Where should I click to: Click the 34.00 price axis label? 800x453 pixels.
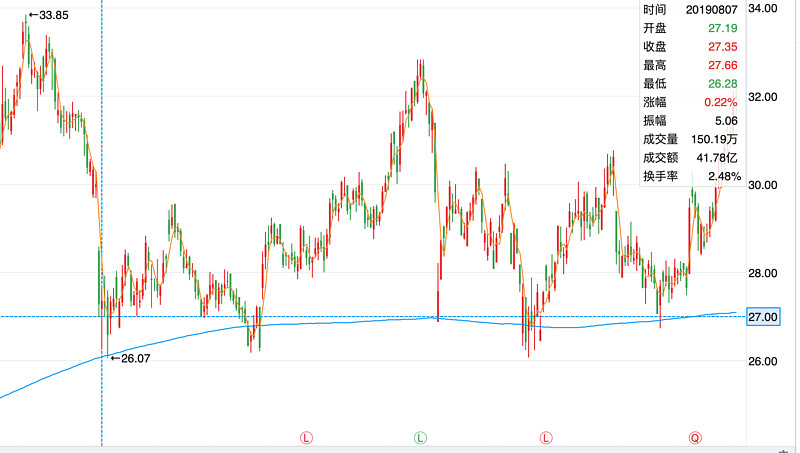coord(763,9)
